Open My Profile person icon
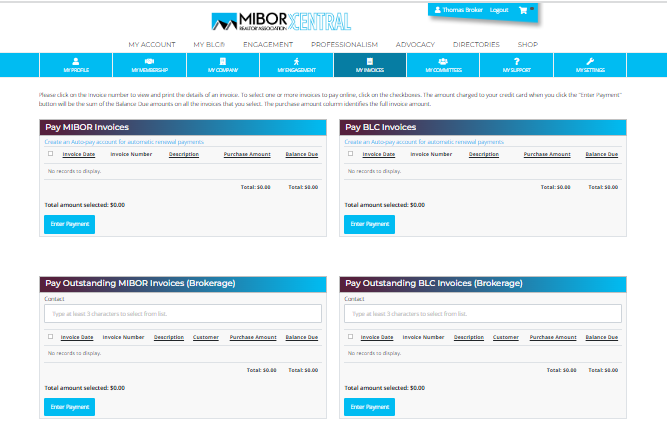The height and width of the screenshot is (442, 667). [76, 61]
